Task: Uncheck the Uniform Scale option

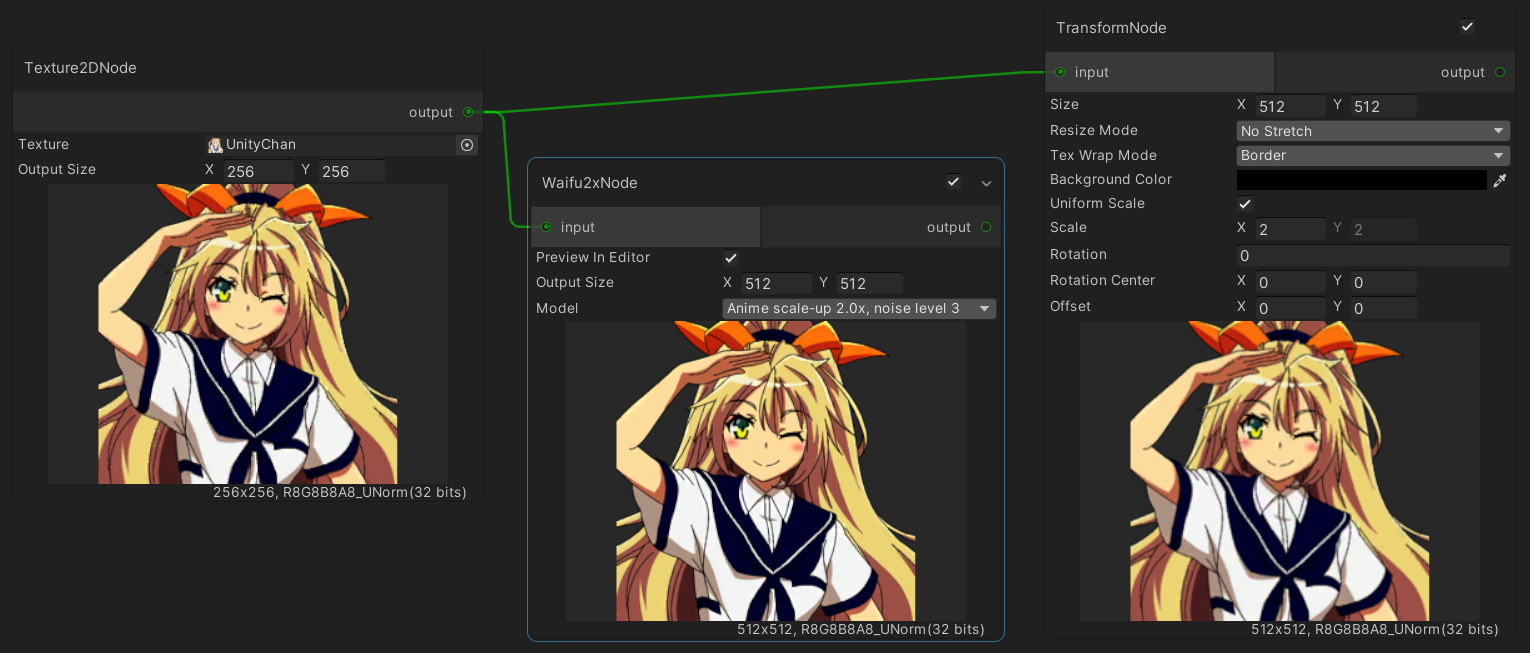Action: click(x=1245, y=204)
